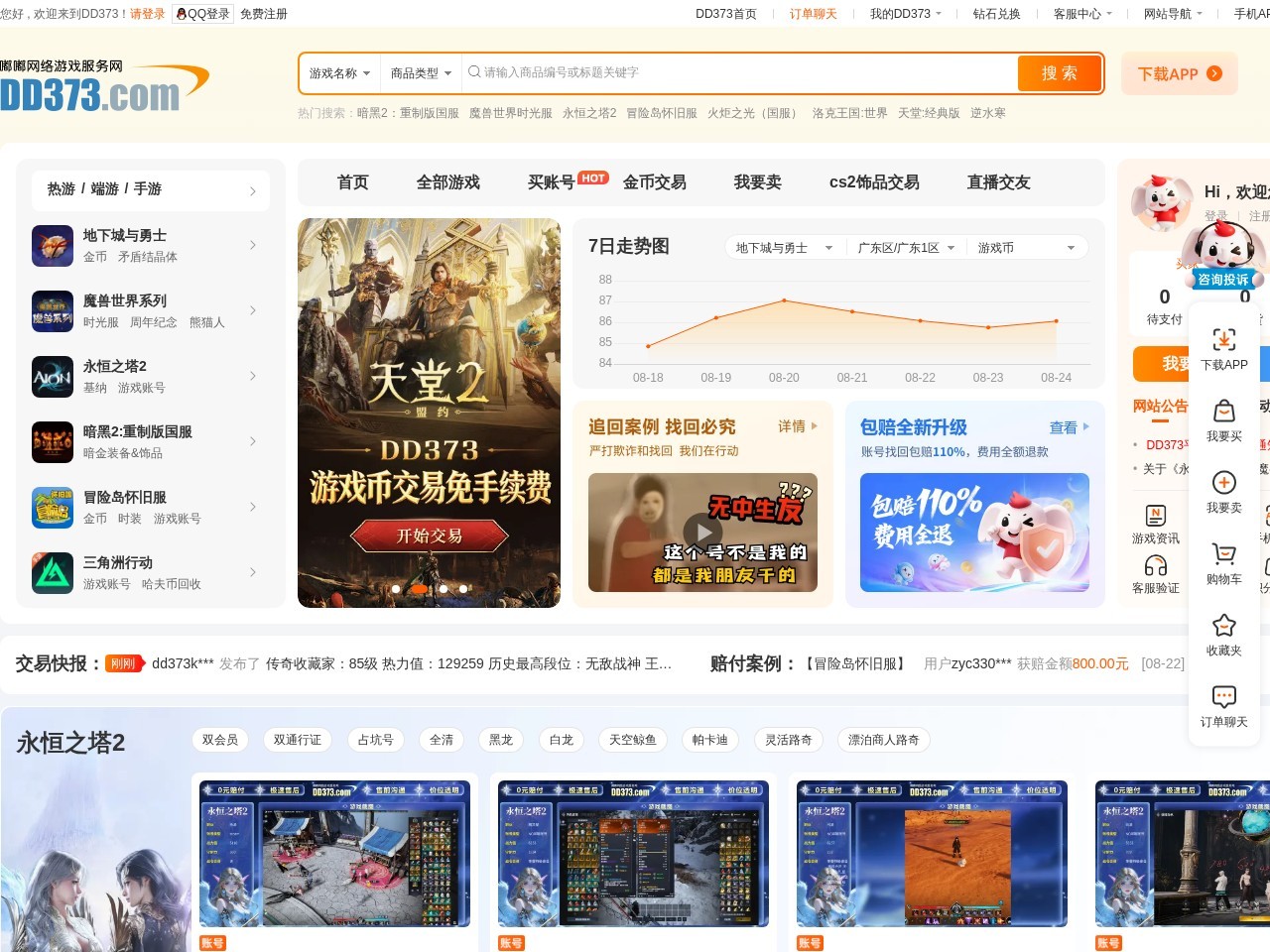Viewport: 1270px width, 952px height.
Task: Open the 包赔110%费用全退 banner image
Action: (x=974, y=533)
